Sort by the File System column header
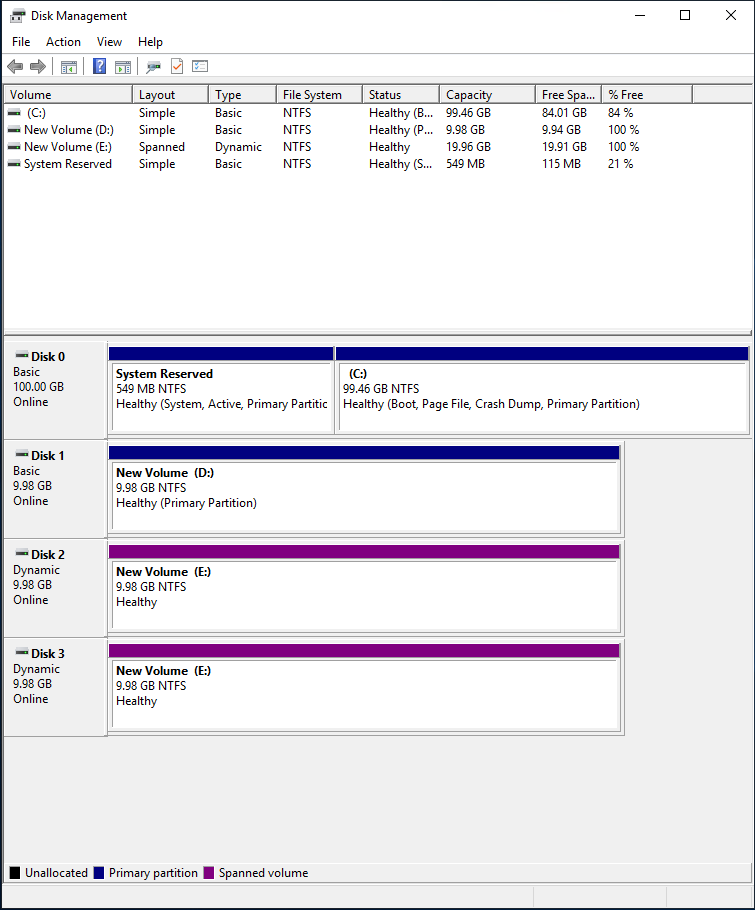 click(319, 95)
